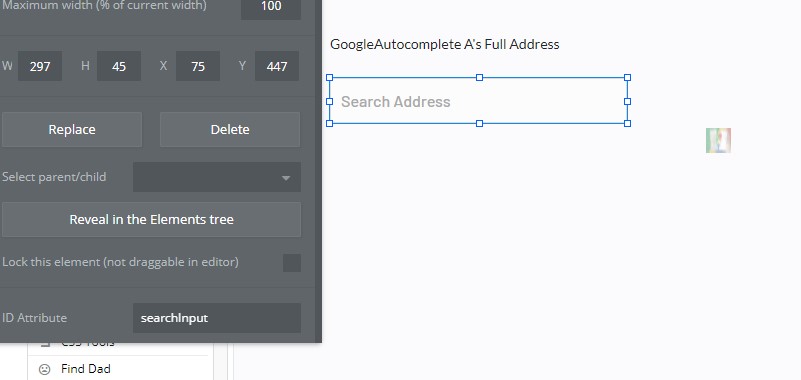Click the Replace button
The image size is (801, 380).
pos(72,130)
